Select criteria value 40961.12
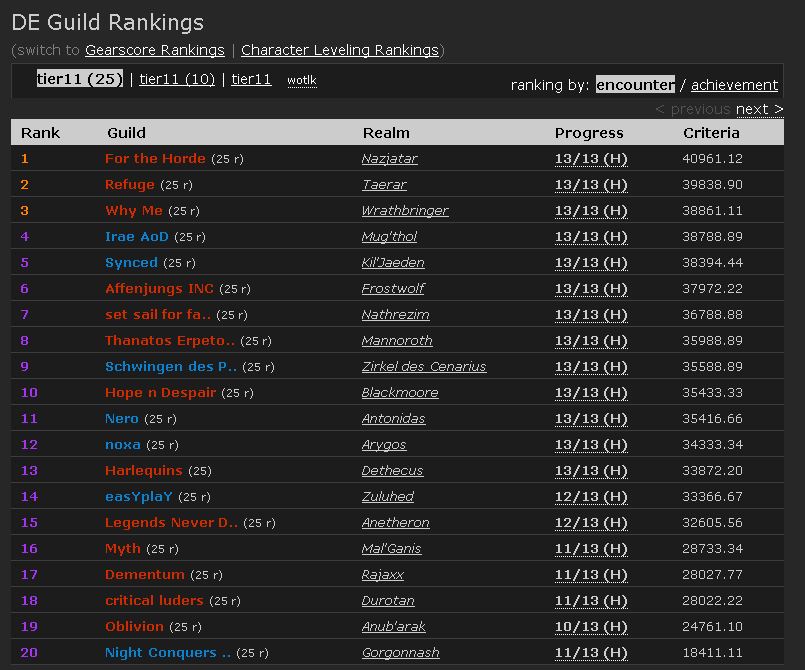The width and height of the screenshot is (805, 670). coord(712,159)
